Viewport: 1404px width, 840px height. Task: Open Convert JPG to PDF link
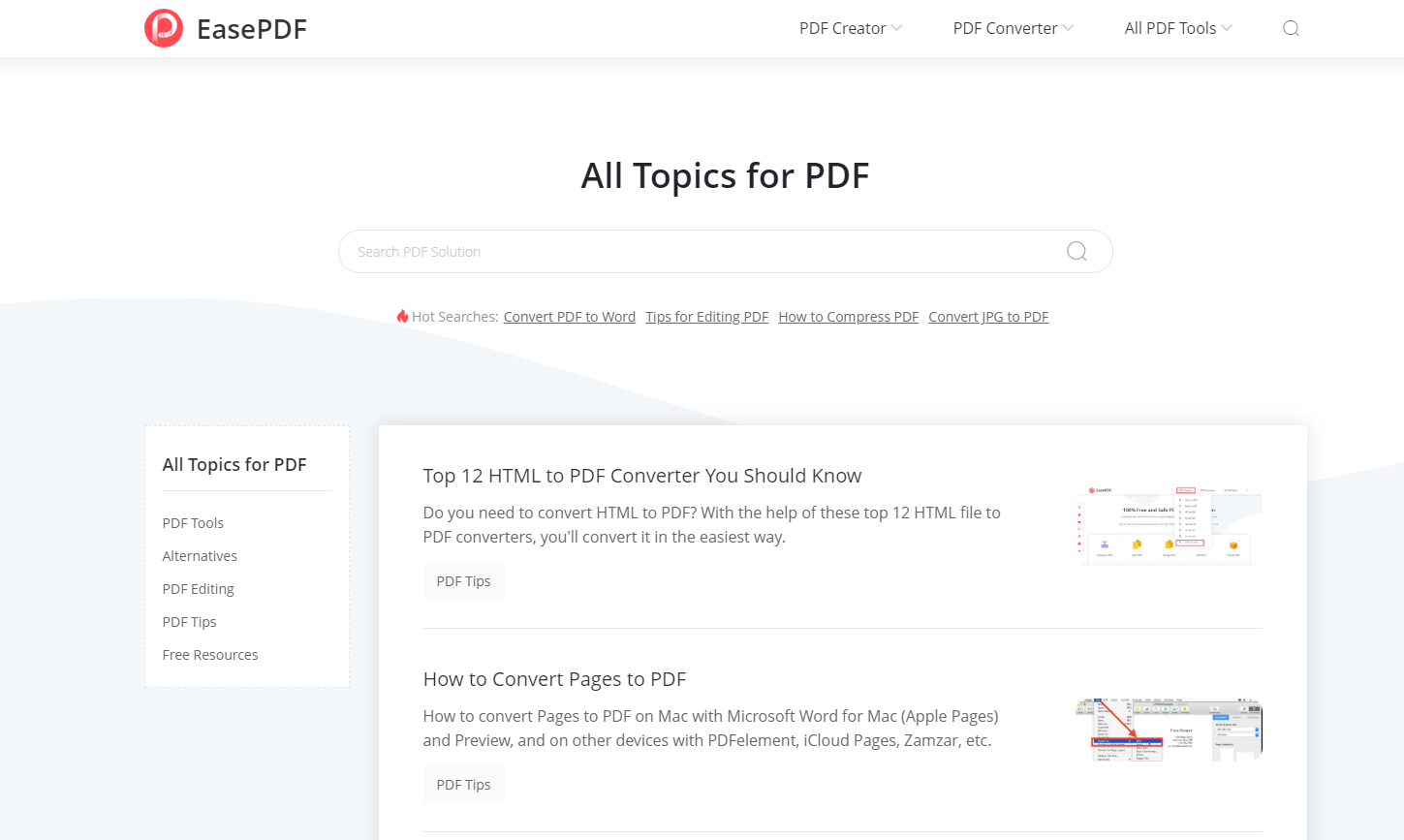(988, 317)
